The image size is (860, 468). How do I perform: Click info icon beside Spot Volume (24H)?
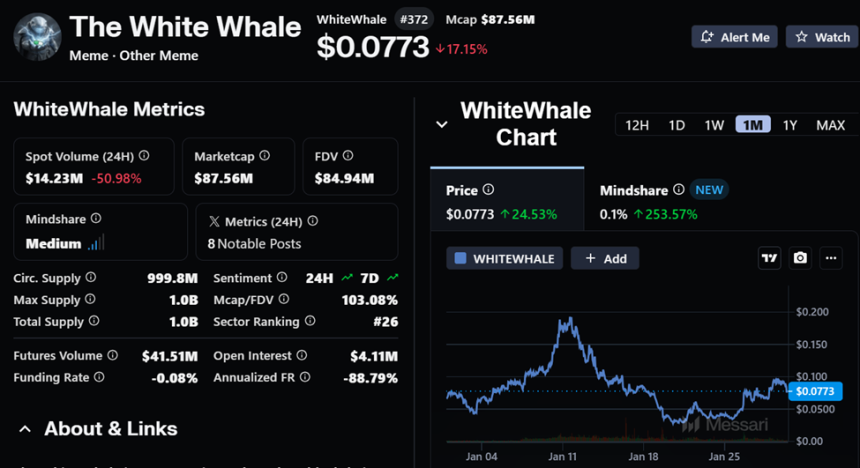[x=144, y=156]
